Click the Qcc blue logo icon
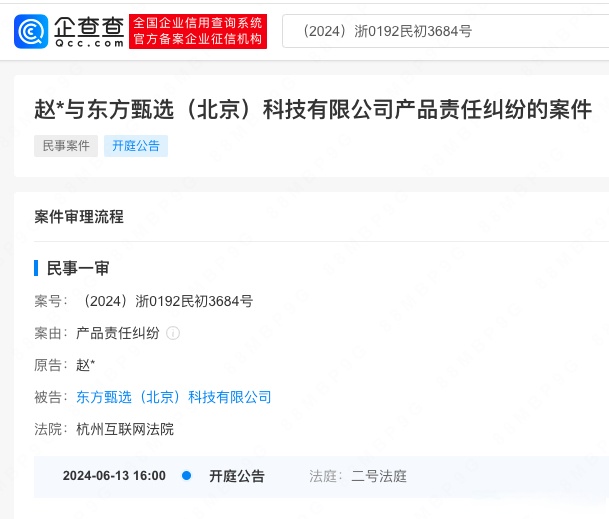 31,31
